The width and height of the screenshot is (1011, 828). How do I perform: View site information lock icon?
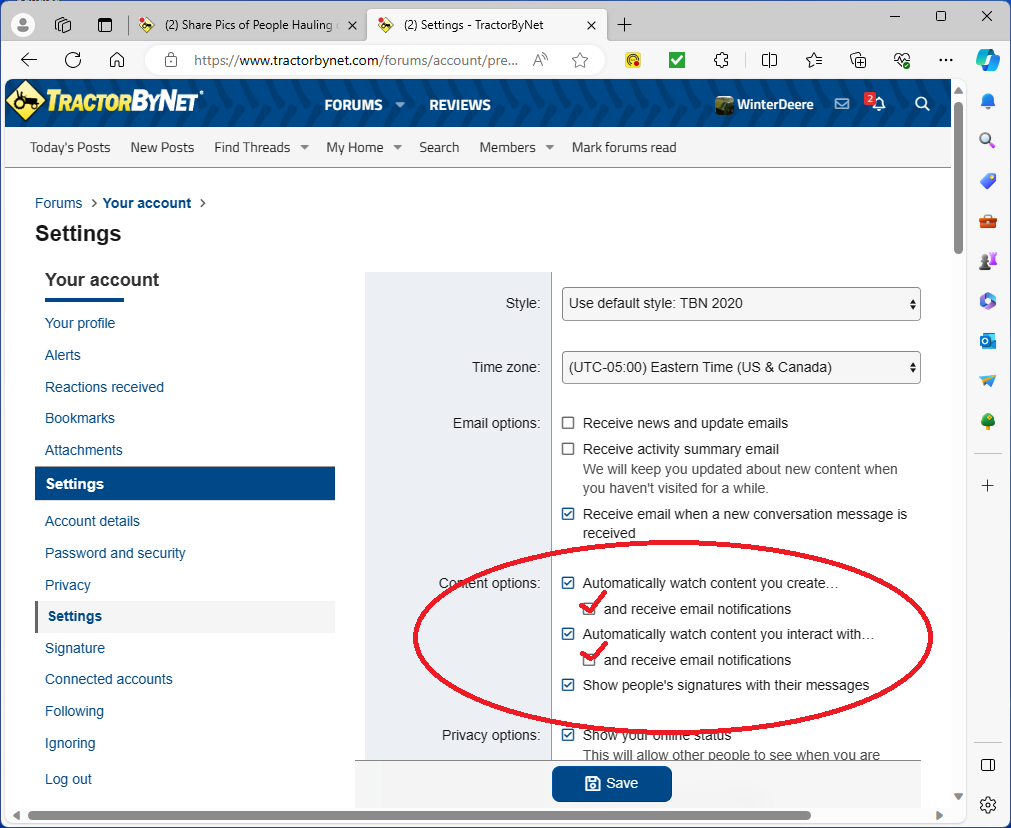click(171, 60)
